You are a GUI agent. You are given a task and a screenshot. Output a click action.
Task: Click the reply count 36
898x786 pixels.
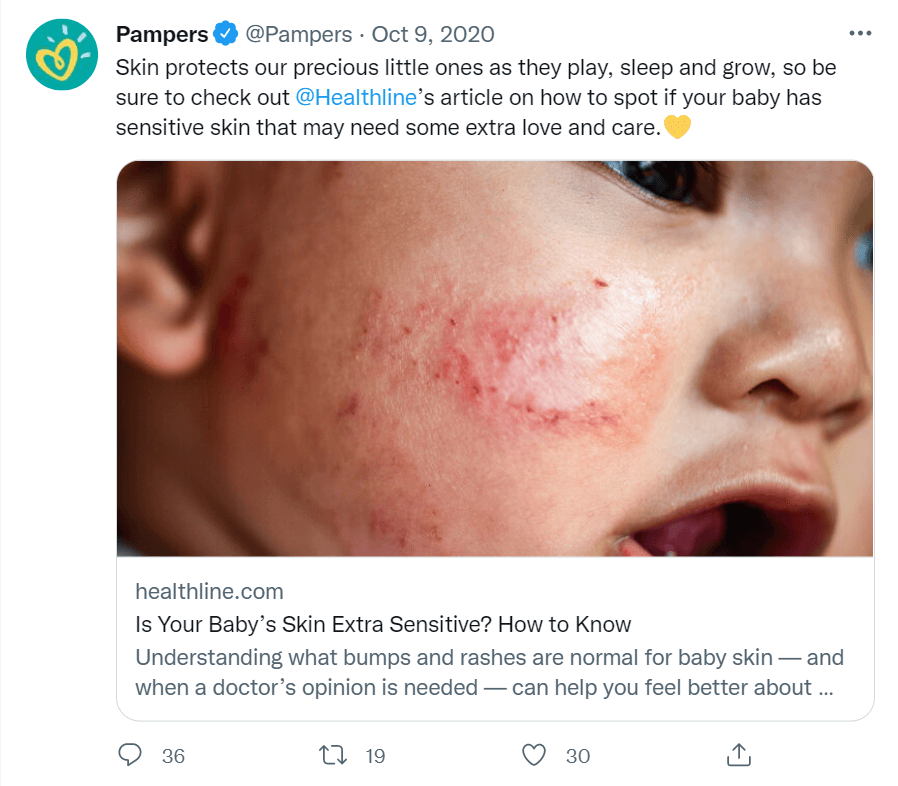pos(173,756)
